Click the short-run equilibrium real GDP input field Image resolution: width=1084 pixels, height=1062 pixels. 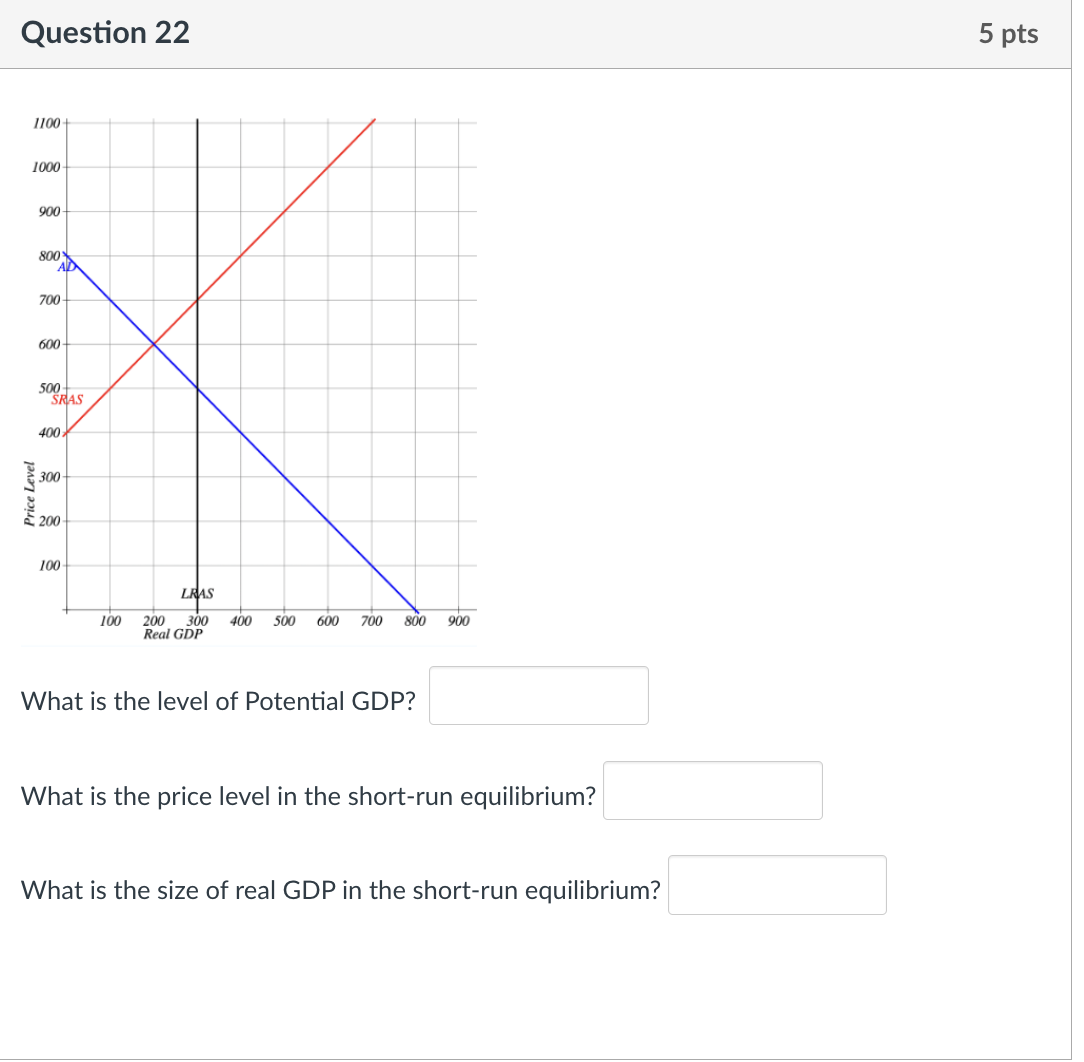[777, 884]
